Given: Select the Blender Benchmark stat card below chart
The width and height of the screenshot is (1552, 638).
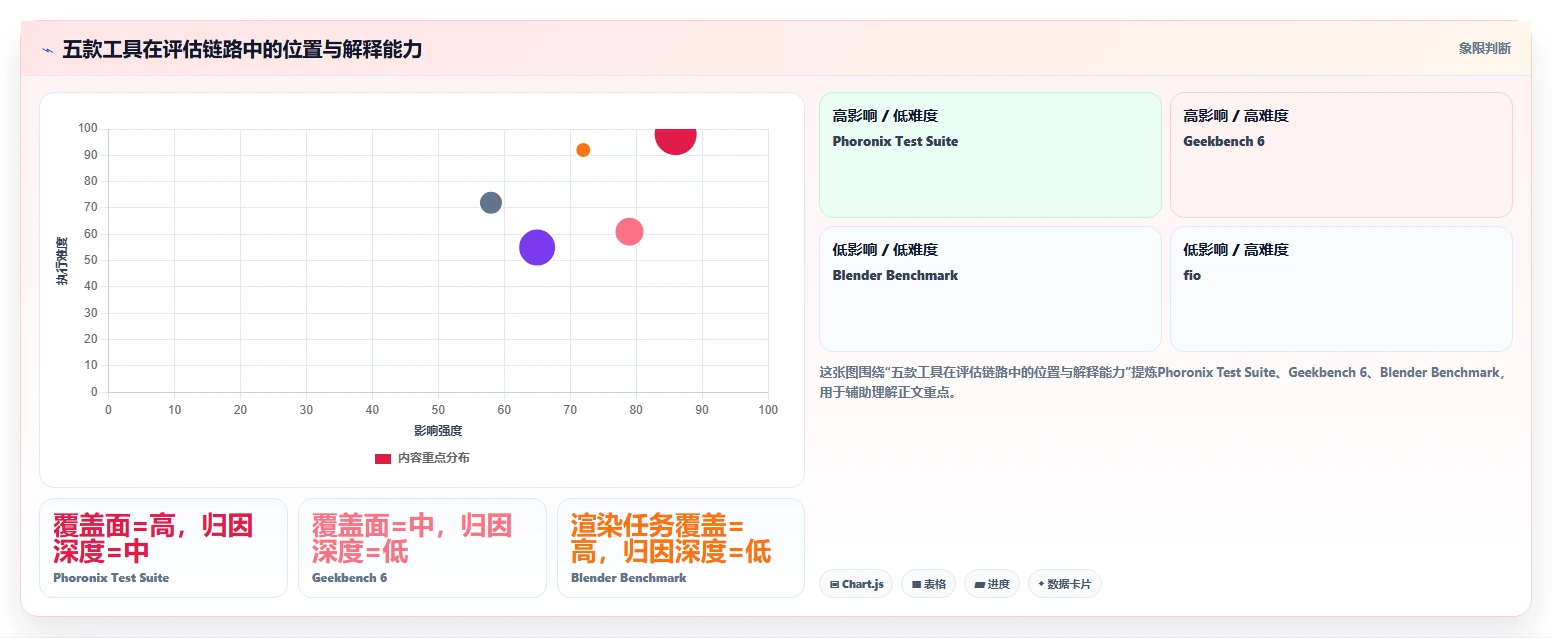Looking at the screenshot, I should [x=681, y=548].
